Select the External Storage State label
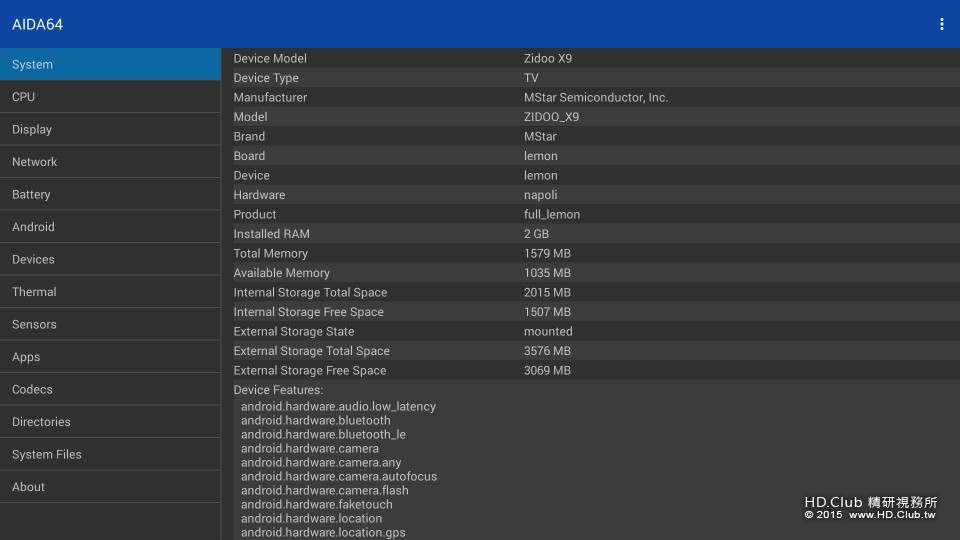The width and height of the screenshot is (960, 540). (x=294, y=331)
